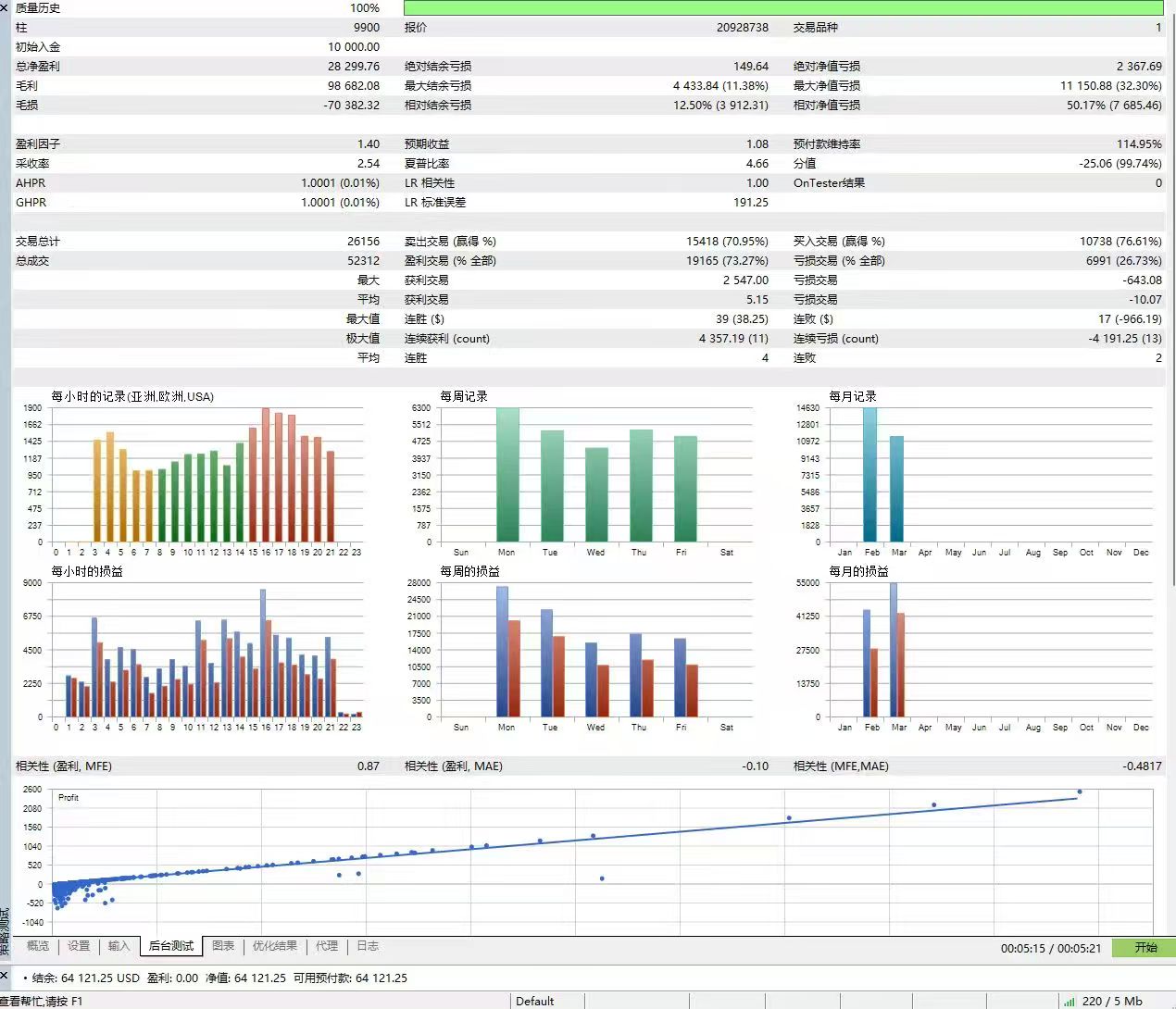Click the 相关性 (盈利, MFE) value 0.87
1176x1009 pixels.
368,766
